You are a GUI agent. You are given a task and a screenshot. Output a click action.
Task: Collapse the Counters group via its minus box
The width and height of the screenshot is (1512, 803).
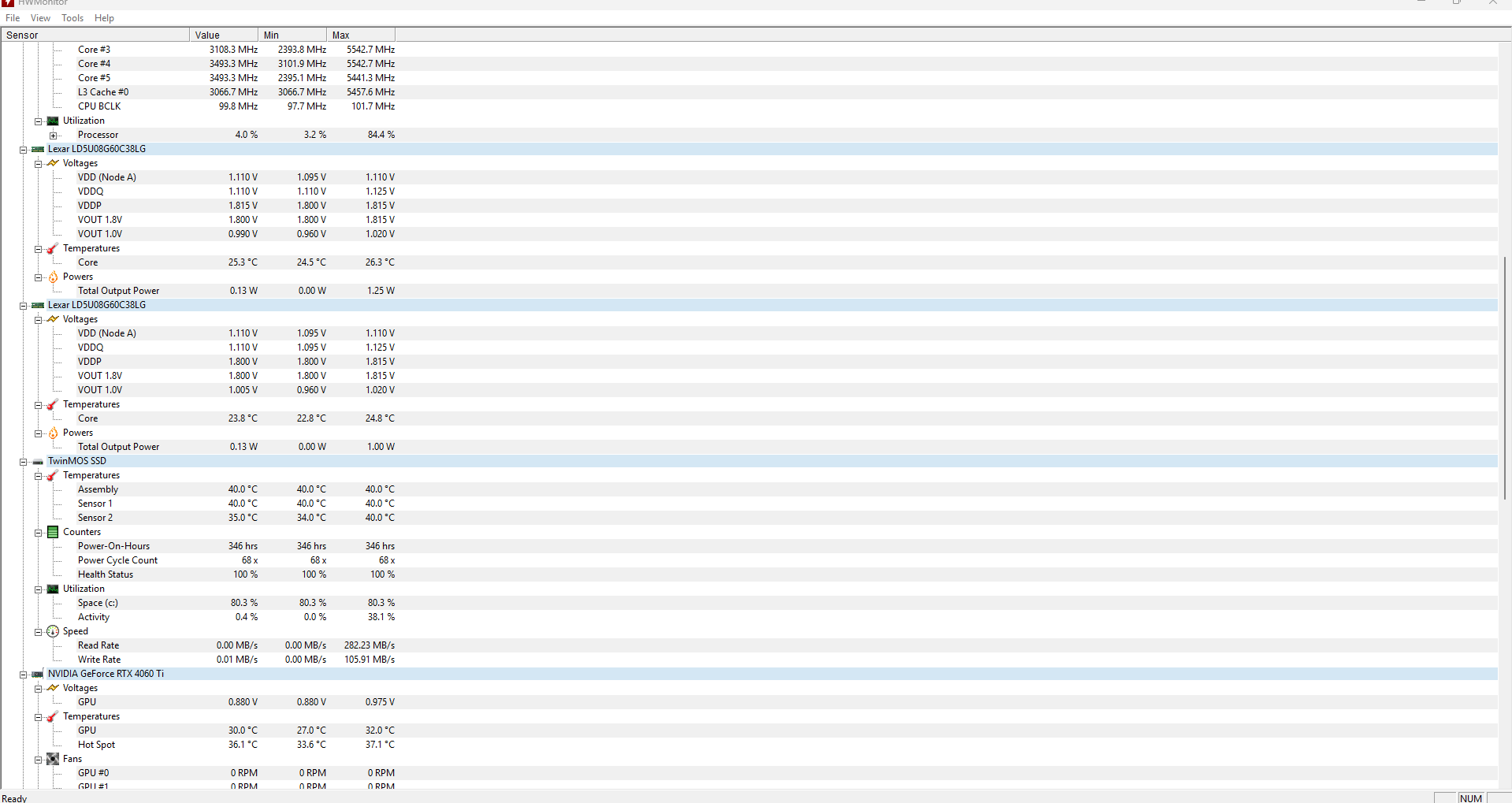click(38, 533)
